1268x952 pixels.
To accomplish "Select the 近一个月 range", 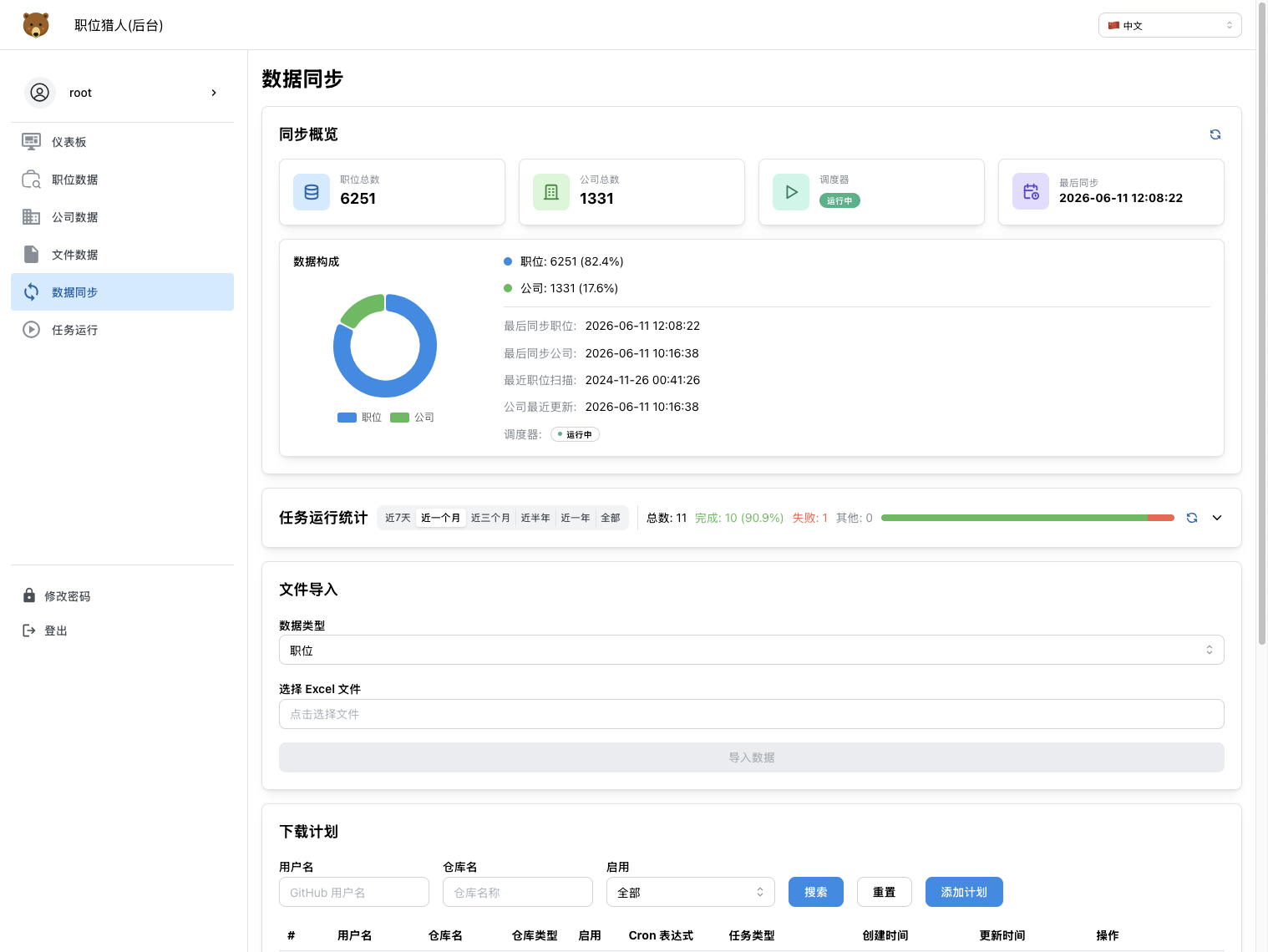I will pos(440,518).
